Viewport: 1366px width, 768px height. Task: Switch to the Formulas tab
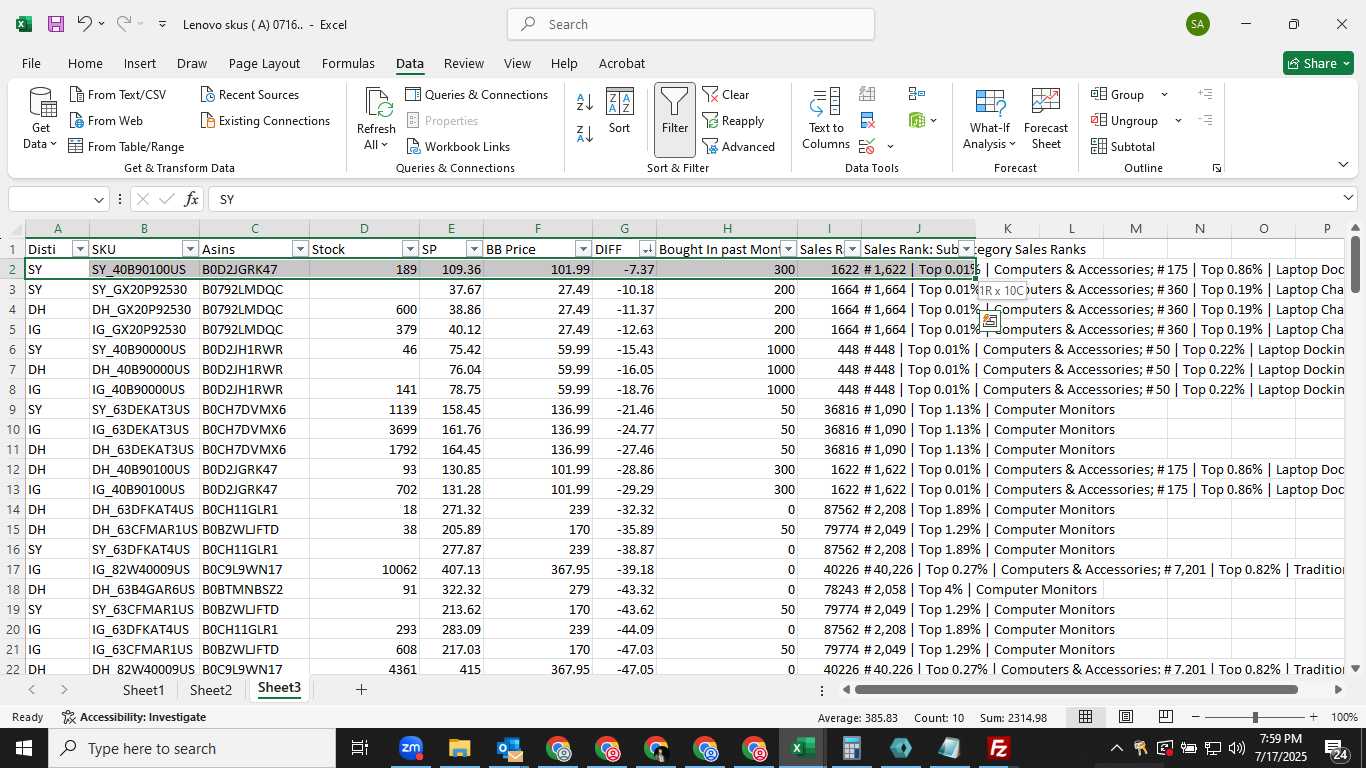(x=348, y=63)
